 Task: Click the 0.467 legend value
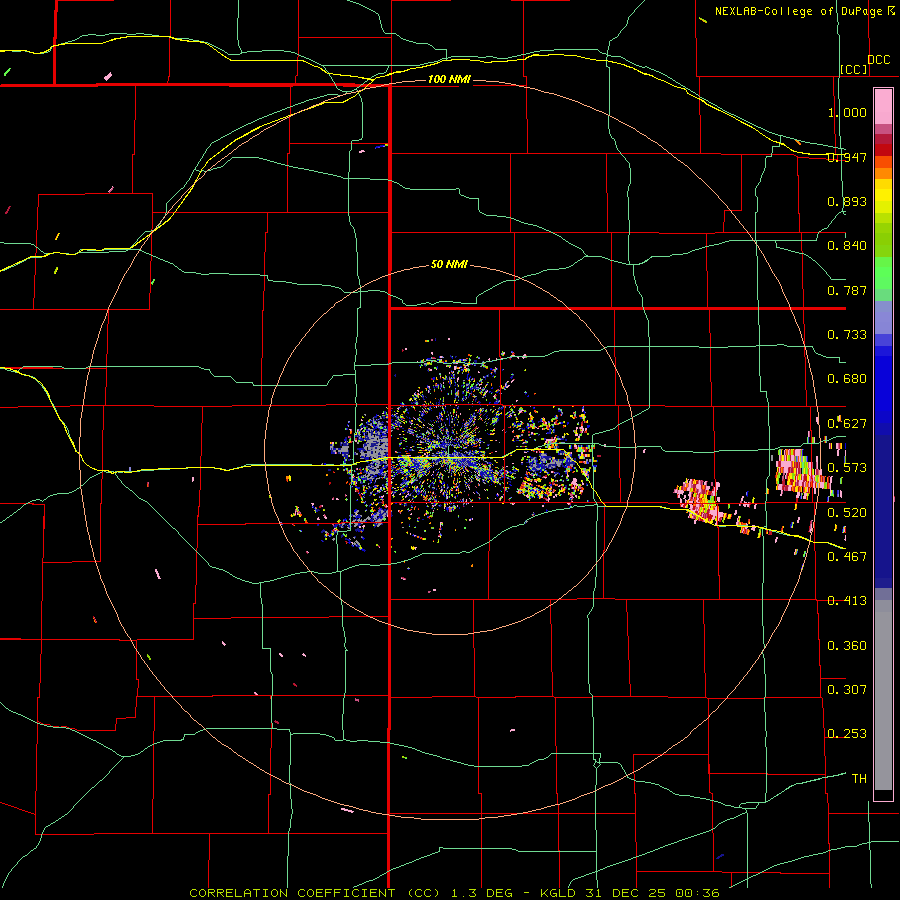(x=847, y=556)
